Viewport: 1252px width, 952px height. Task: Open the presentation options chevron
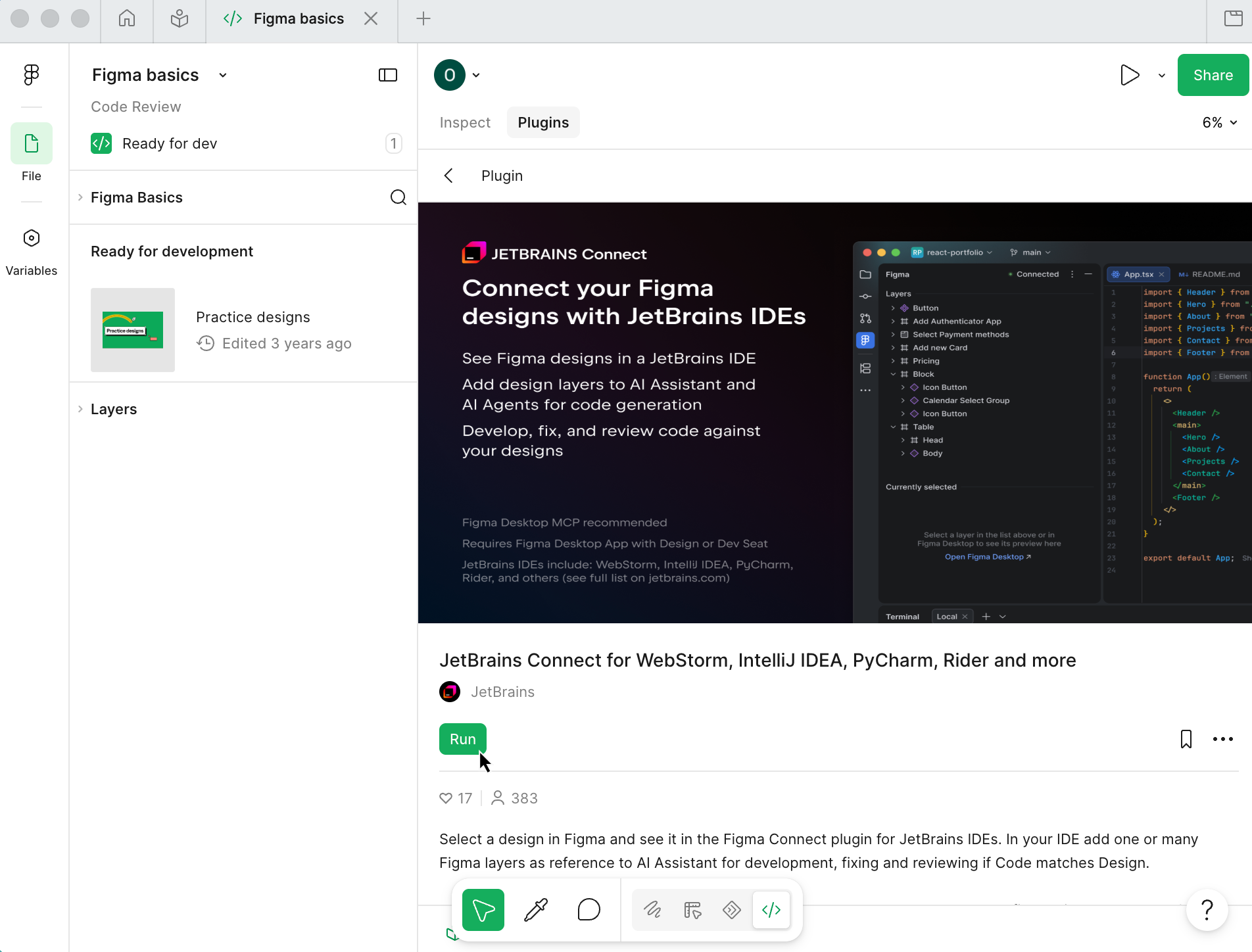pos(1162,75)
